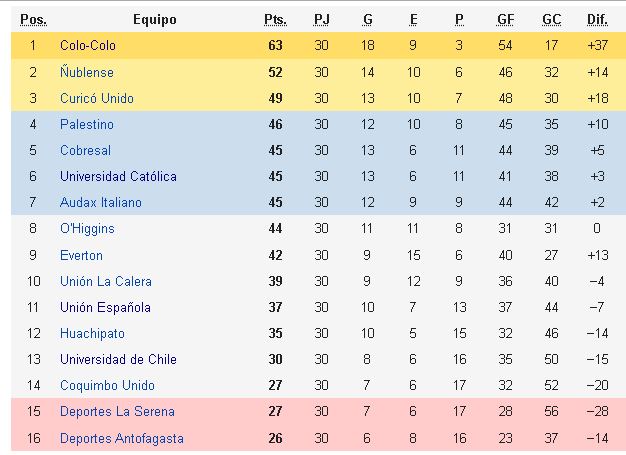Open the Cobresal team page
The height and width of the screenshot is (455, 626).
tap(85, 150)
